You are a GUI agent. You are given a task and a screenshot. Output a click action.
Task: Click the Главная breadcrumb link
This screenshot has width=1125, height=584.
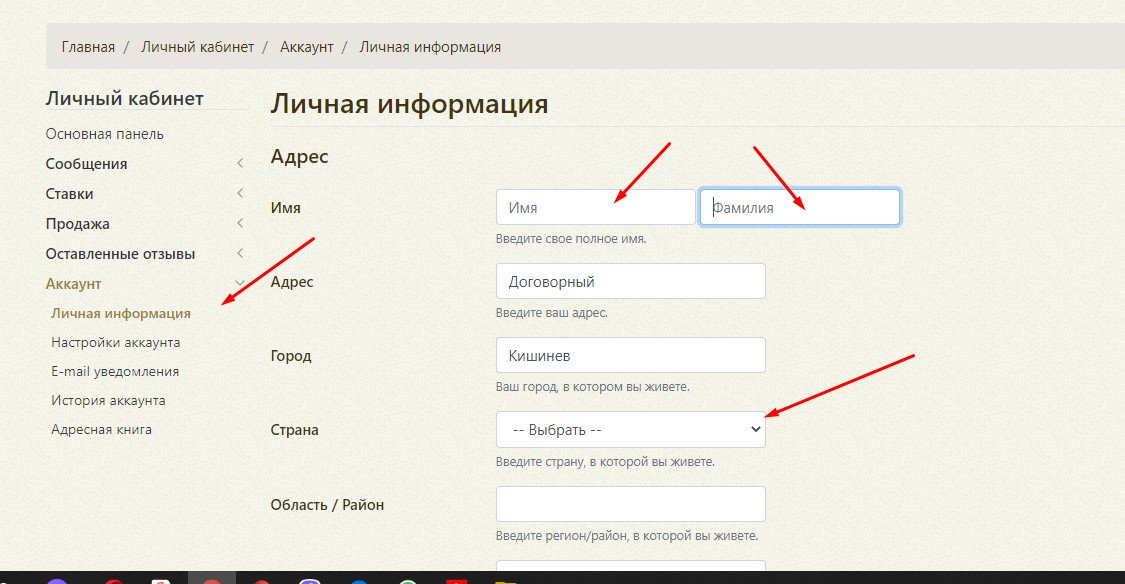88,47
